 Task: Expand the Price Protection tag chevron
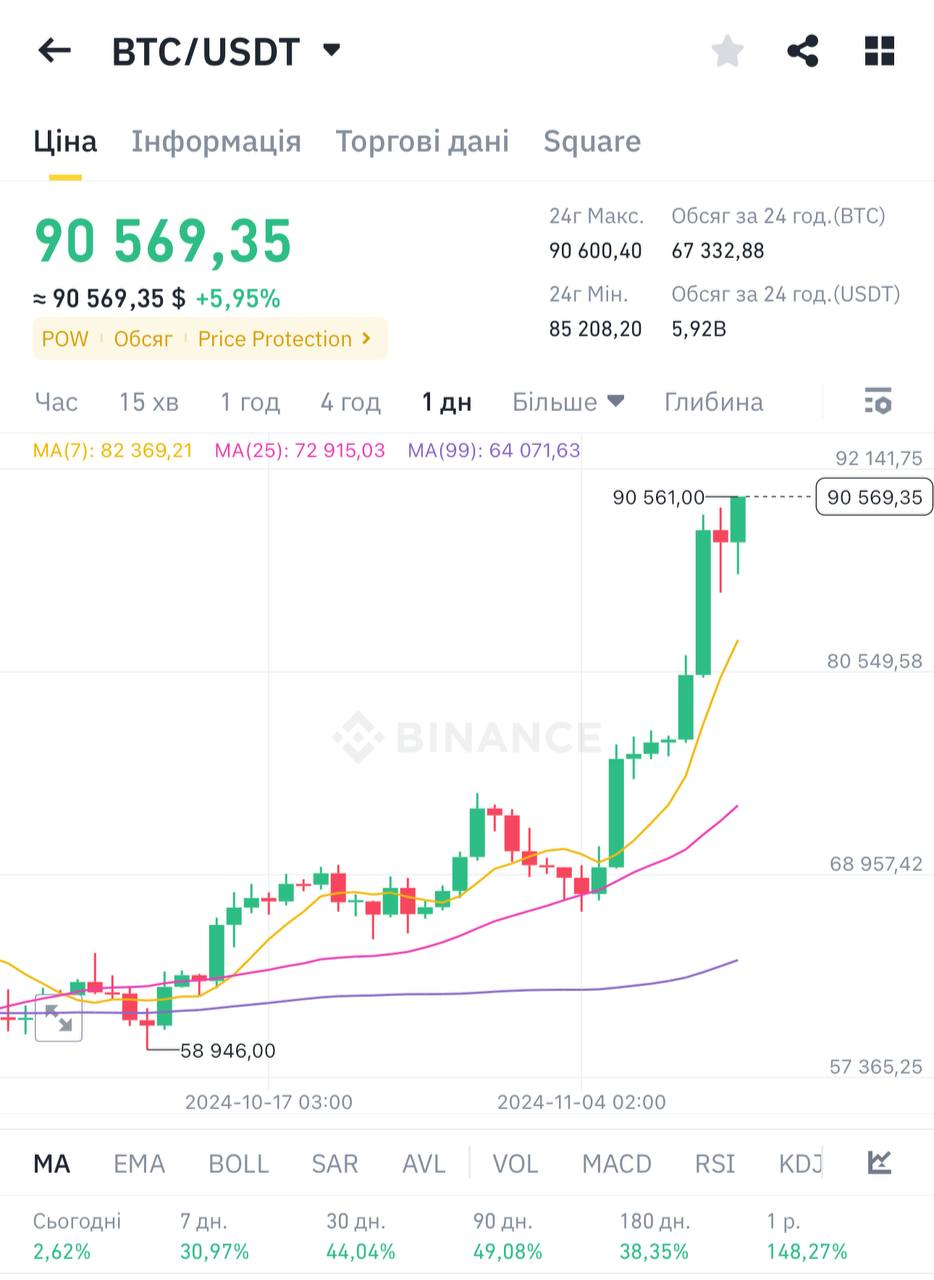[x=366, y=339]
